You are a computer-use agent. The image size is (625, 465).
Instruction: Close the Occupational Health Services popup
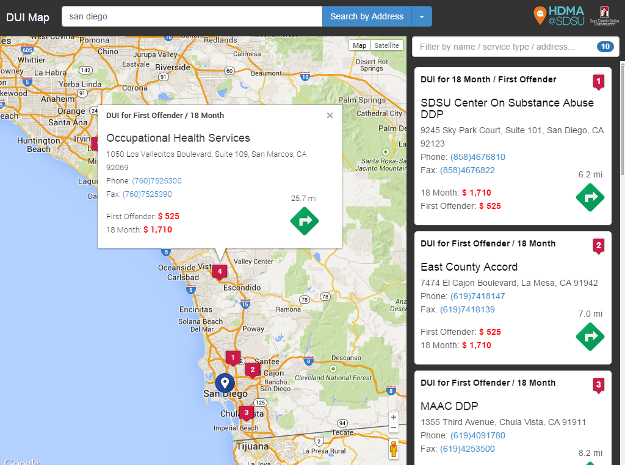point(330,115)
